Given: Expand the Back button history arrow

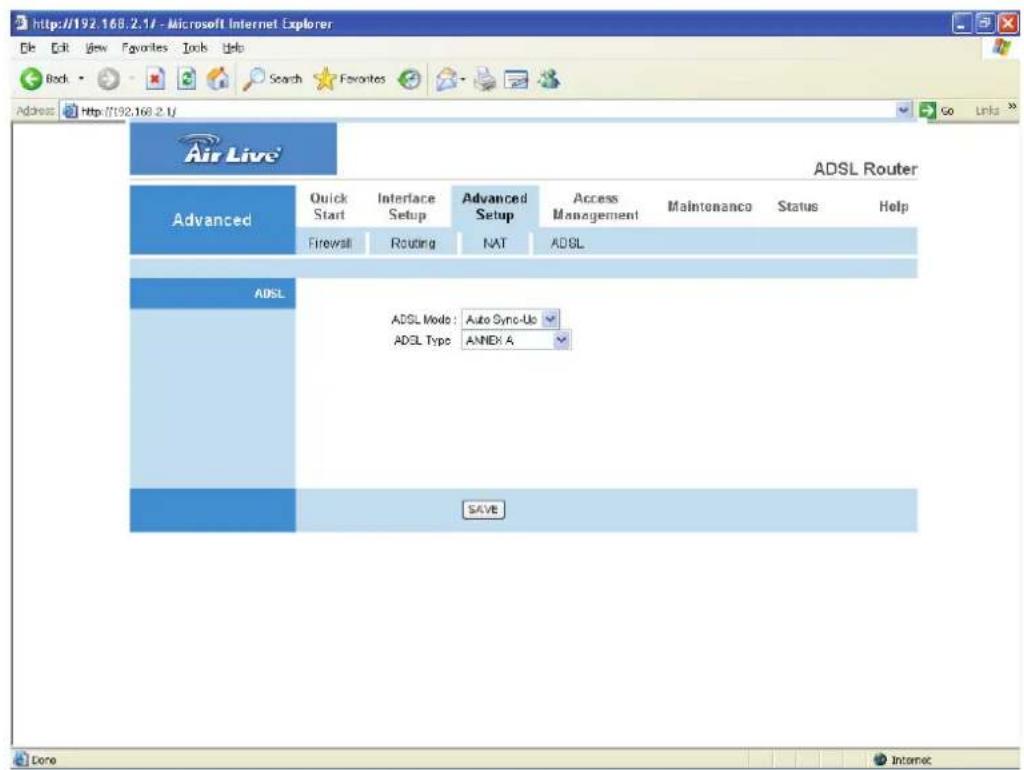Looking at the screenshot, I should (x=82, y=79).
